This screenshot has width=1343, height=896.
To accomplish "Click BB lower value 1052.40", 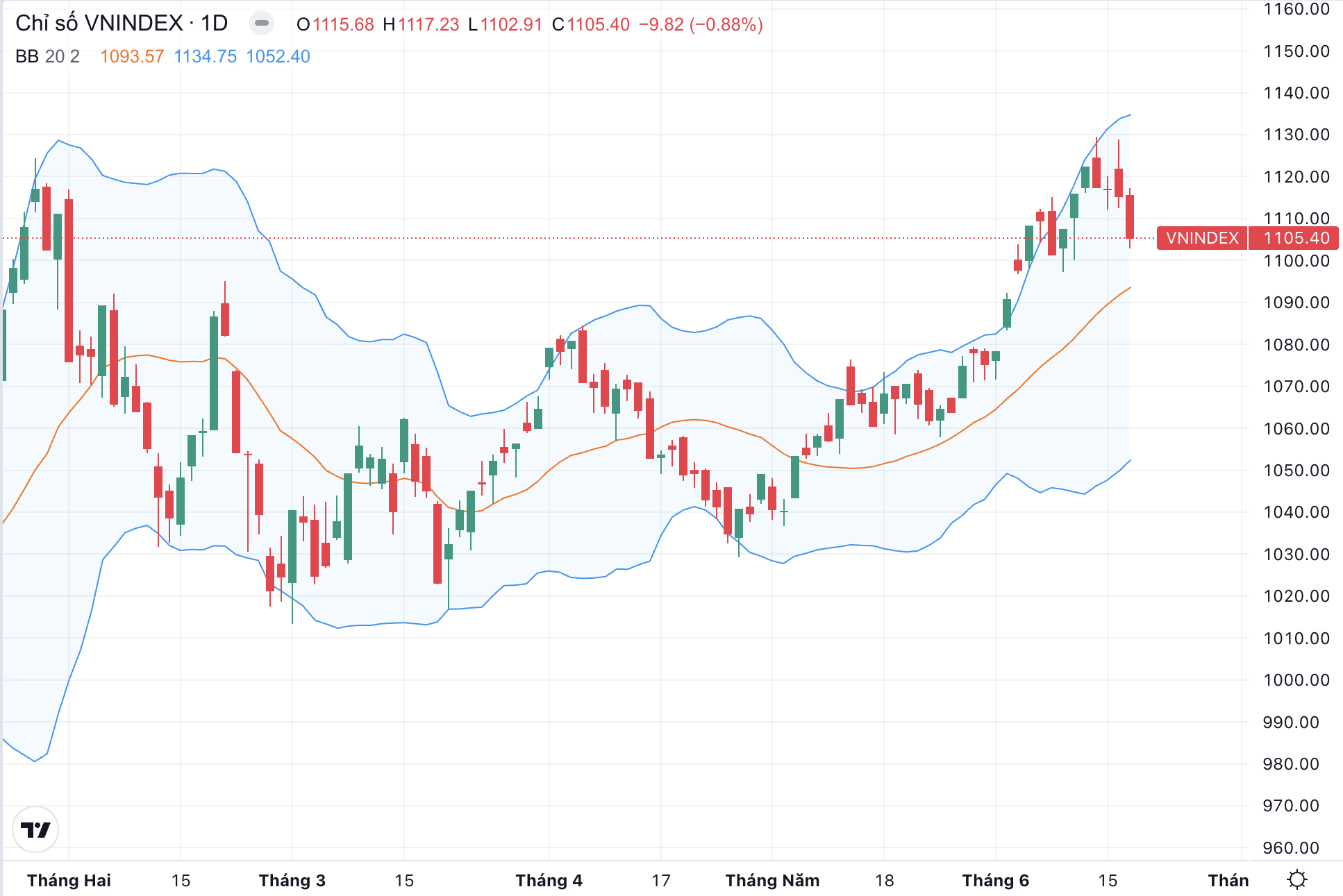I will [278, 56].
